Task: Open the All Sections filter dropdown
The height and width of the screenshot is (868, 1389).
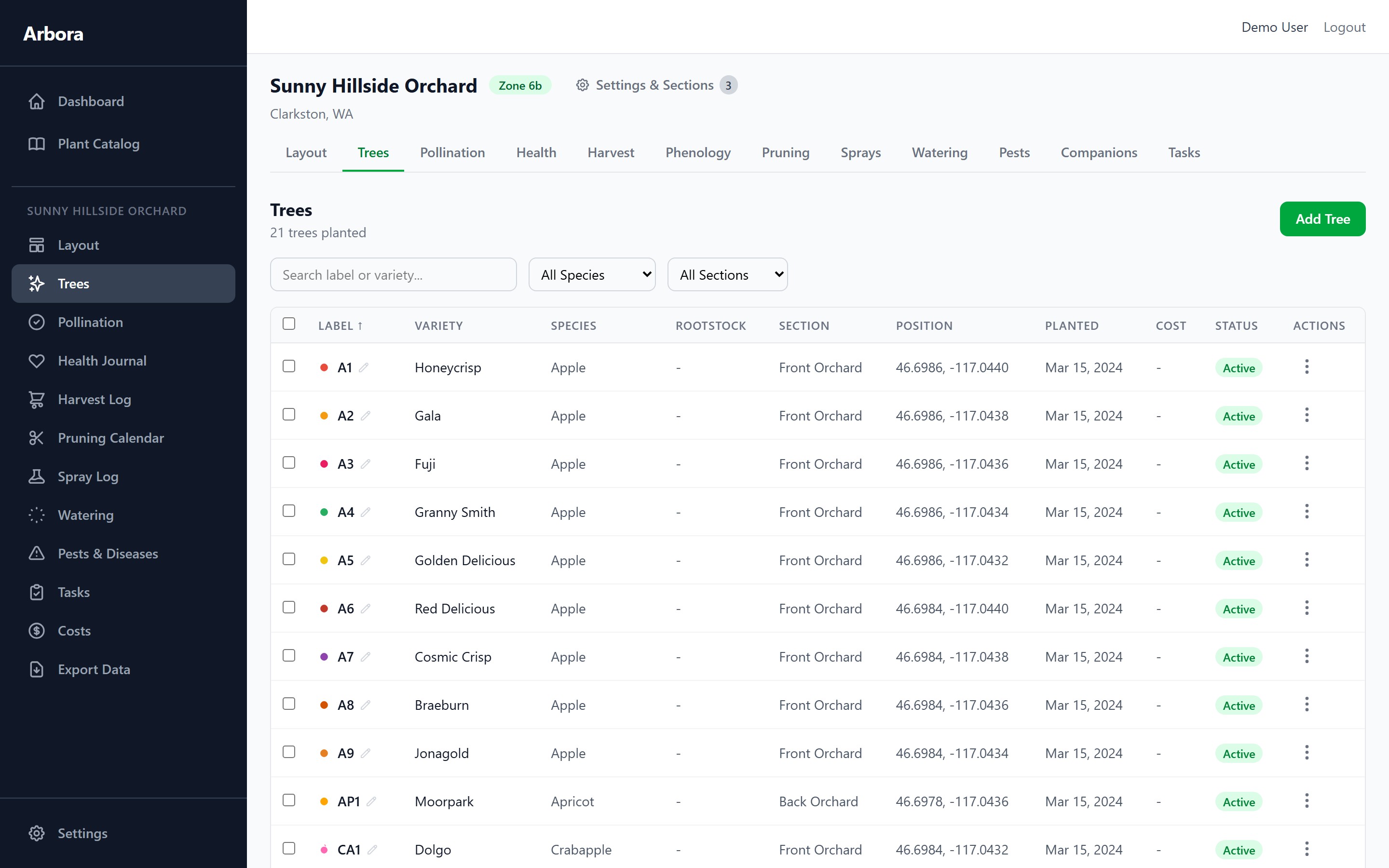Action: [727, 274]
